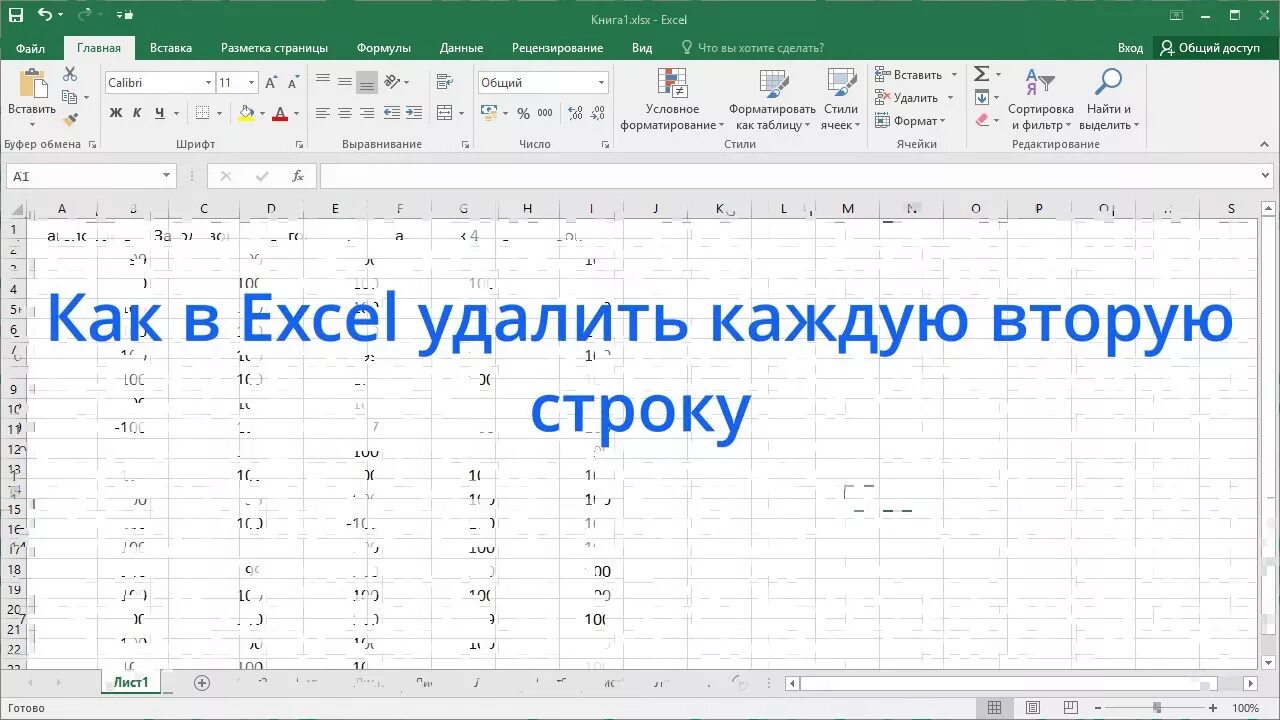Increase font size with the larger A icon
This screenshot has height=720, width=1280.
271,83
